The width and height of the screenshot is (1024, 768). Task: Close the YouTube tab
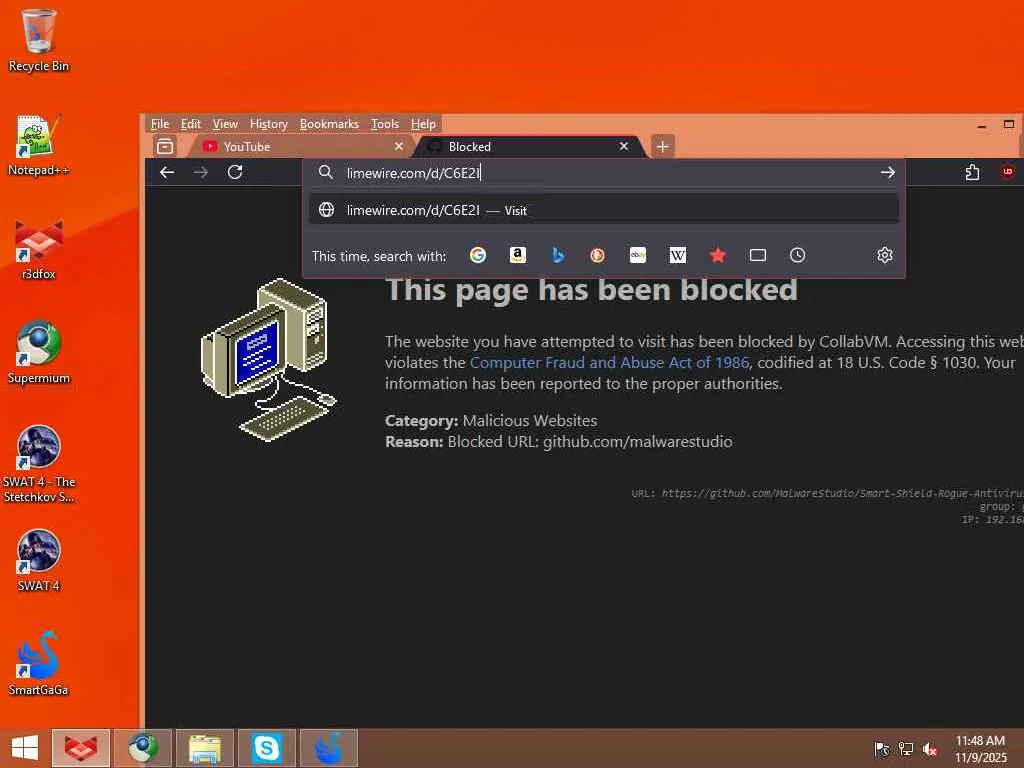coord(398,146)
